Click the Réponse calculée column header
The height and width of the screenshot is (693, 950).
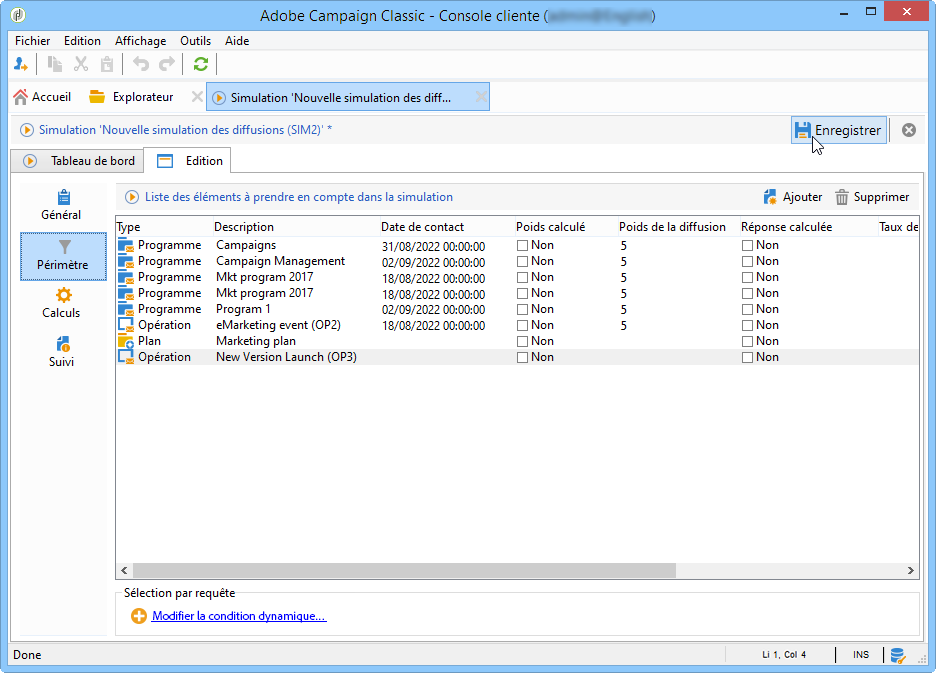808,227
